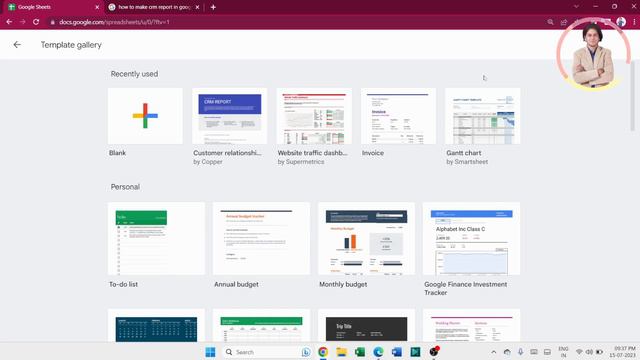Open the dark travel planner template thumbnail

coord(366,325)
